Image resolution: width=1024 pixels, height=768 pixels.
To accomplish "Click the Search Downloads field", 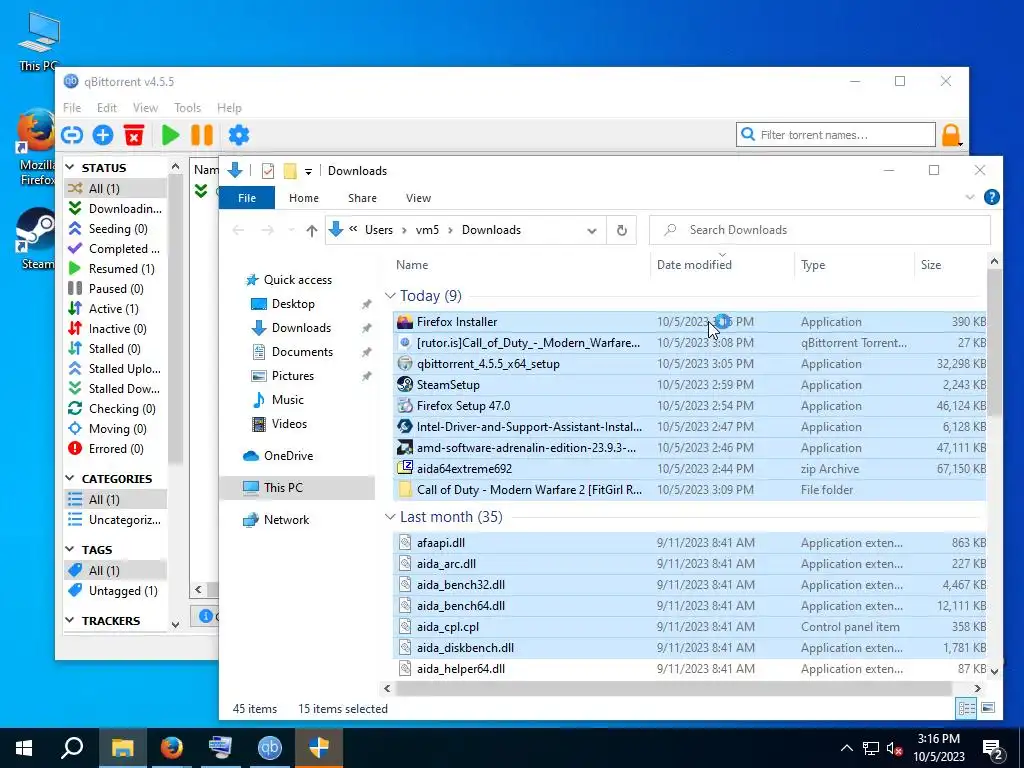I will tap(820, 230).
